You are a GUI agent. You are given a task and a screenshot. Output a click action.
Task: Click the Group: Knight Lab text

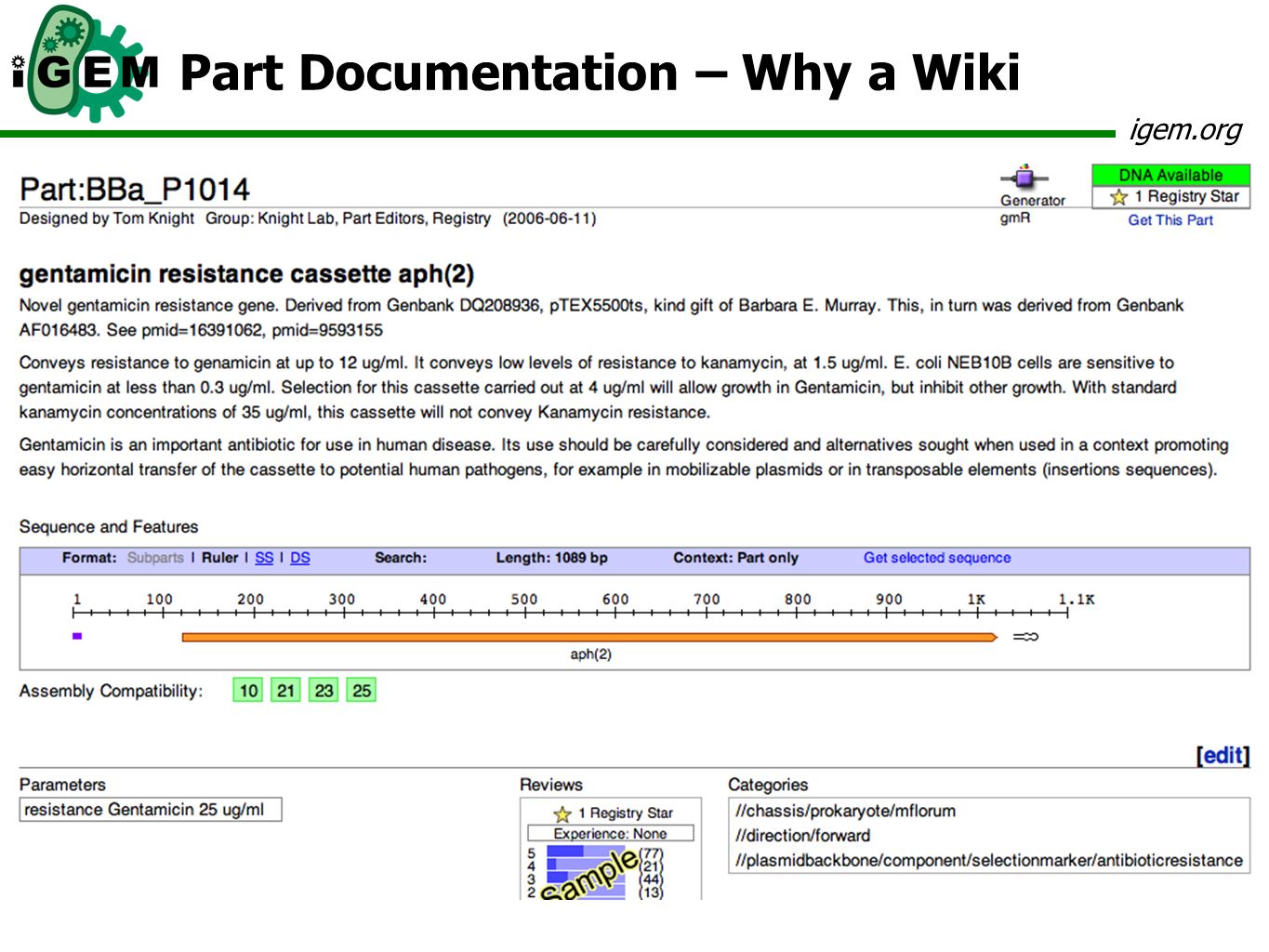(270, 218)
